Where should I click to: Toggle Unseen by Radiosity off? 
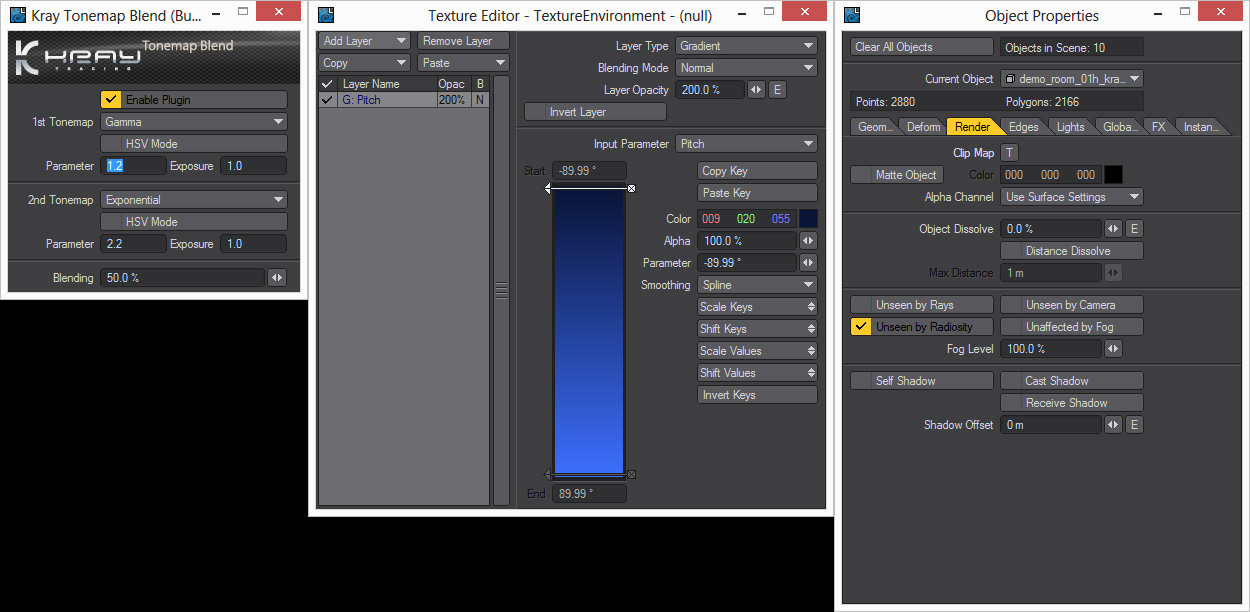[x=861, y=327]
